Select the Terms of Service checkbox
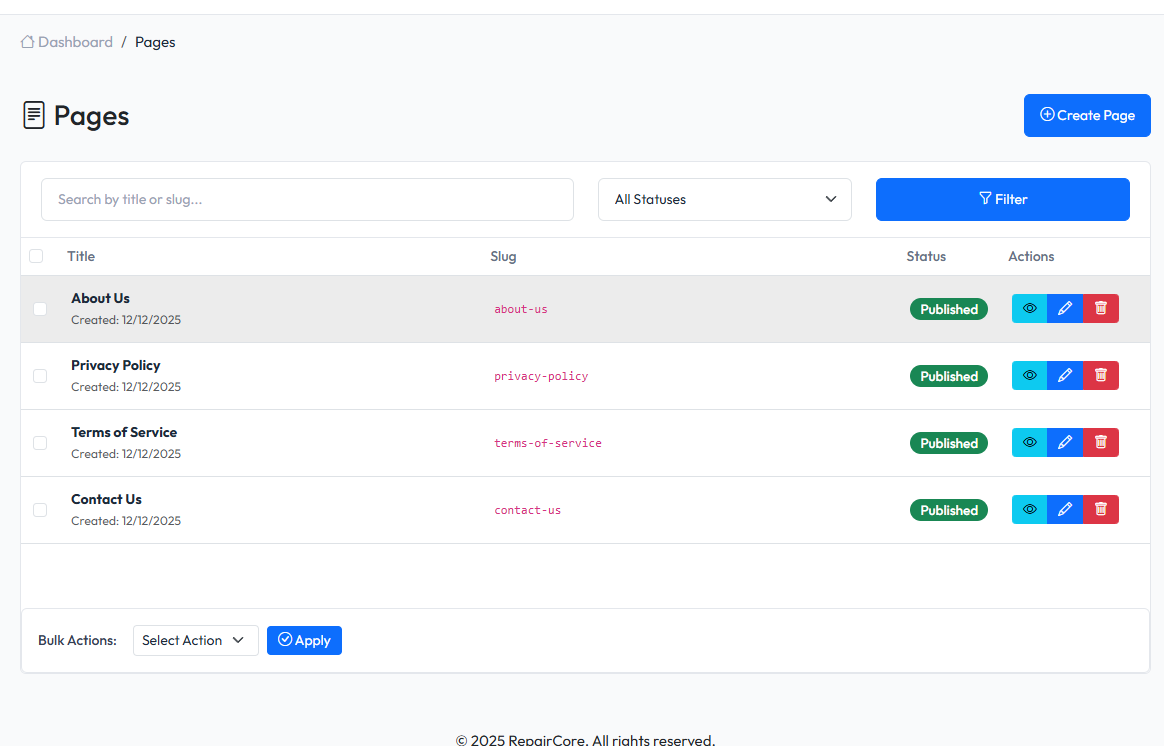Screen dimensions: 1164x746 40,442
